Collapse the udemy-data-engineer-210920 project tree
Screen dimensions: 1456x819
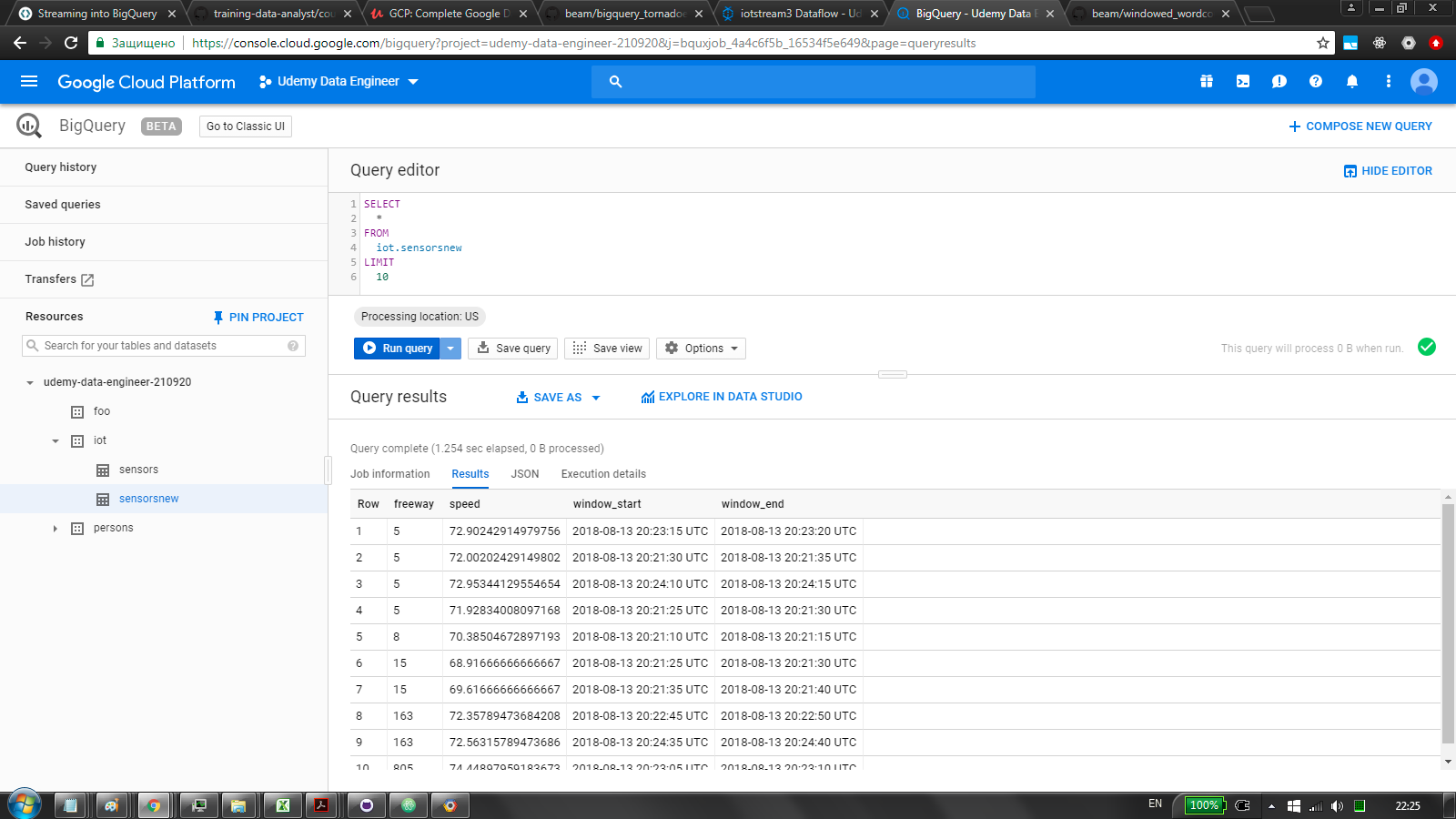coord(30,383)
